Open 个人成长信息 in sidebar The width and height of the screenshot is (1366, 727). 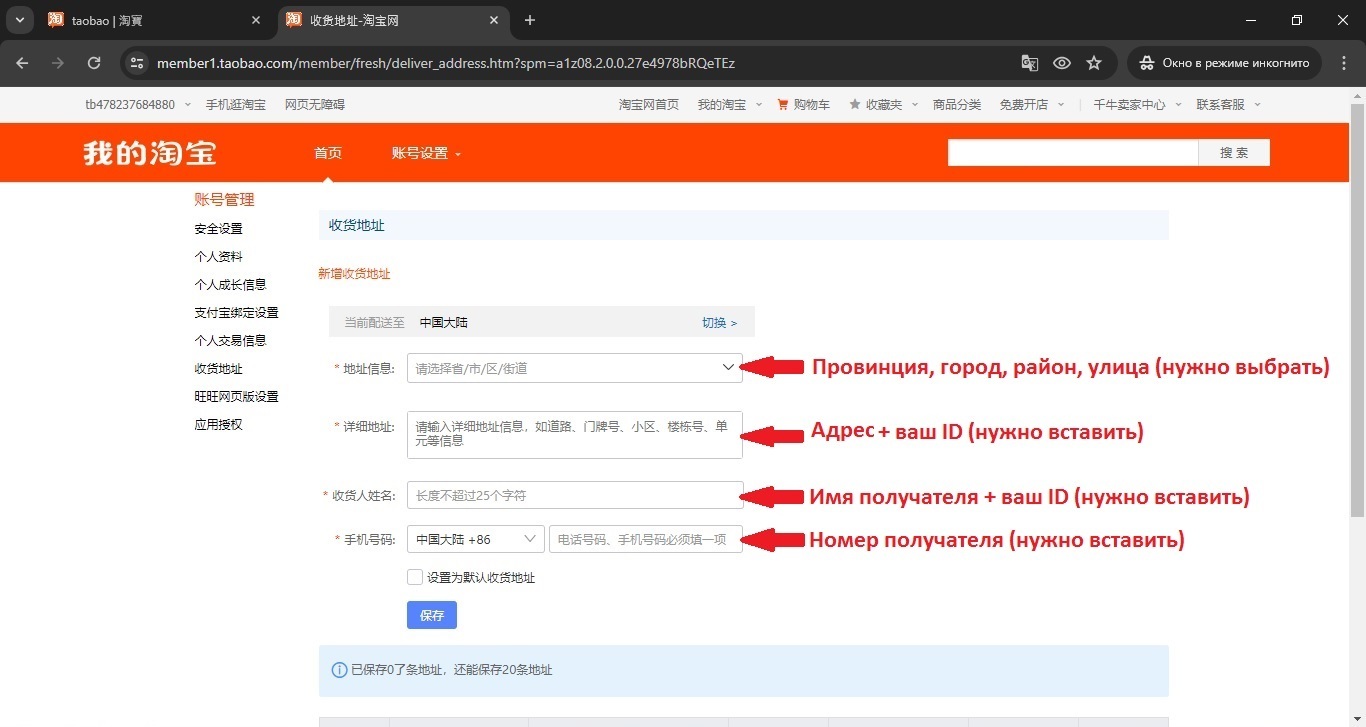coord(231,284)
